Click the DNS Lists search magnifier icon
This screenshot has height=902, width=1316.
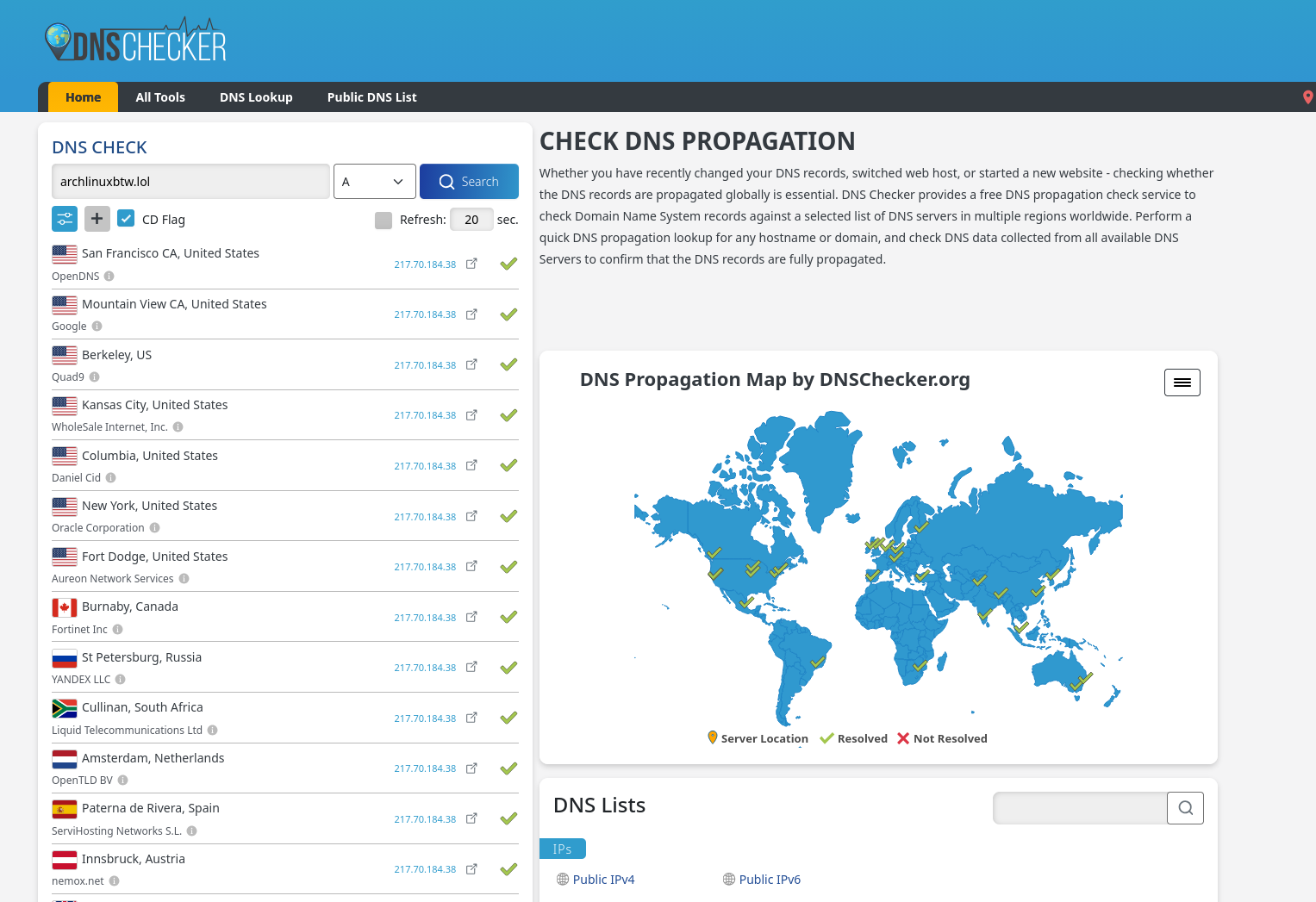coord(1185,808)
